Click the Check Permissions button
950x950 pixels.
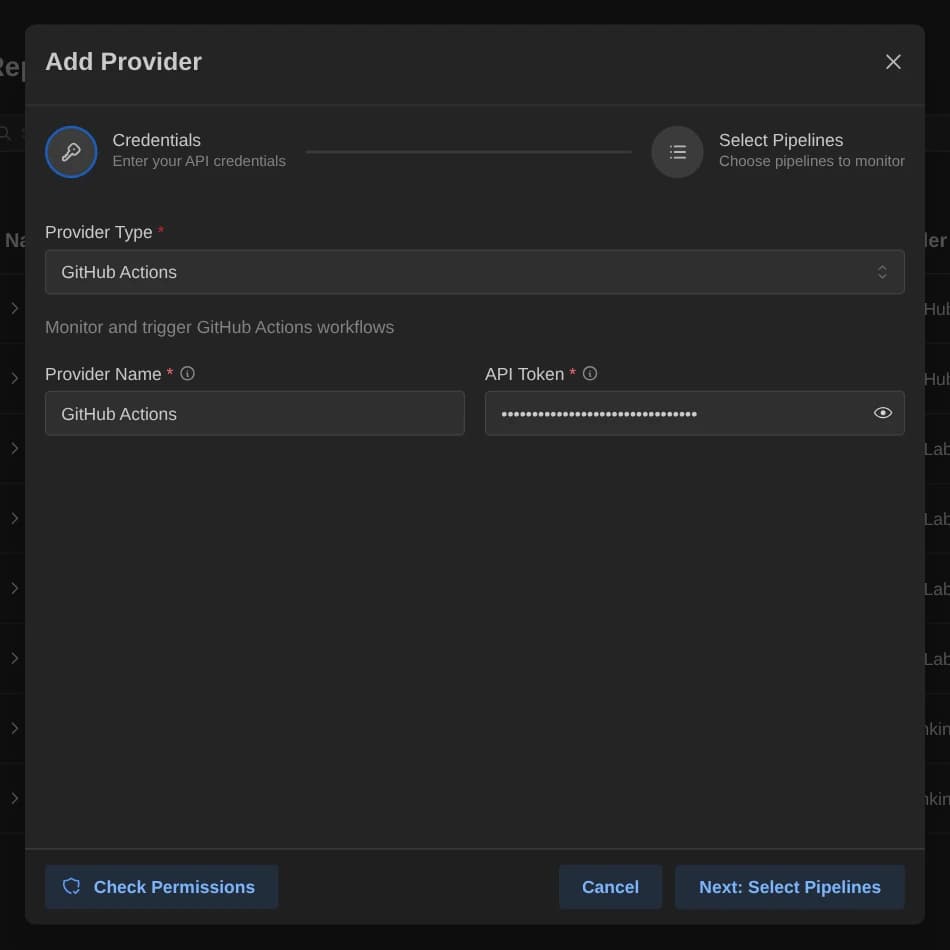pos(161,886)
